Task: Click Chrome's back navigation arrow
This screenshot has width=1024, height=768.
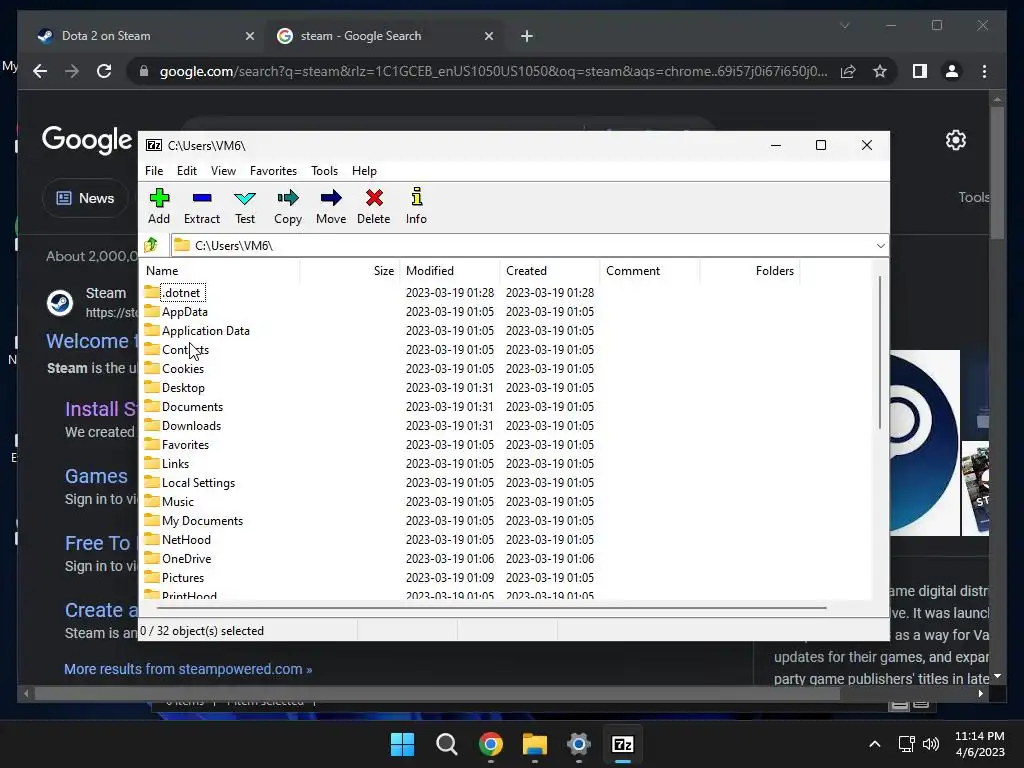Action: point(40,71)
